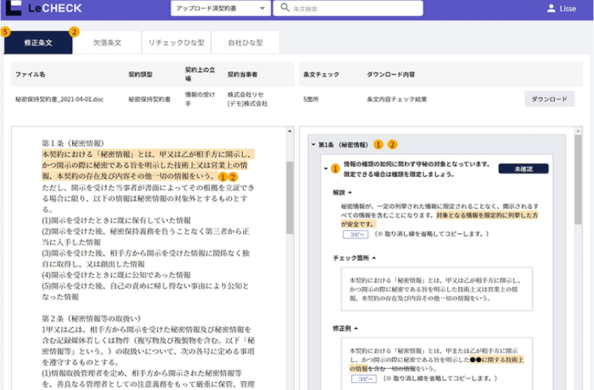Click badge 1 in the contract text

click(x=223, y=177)
